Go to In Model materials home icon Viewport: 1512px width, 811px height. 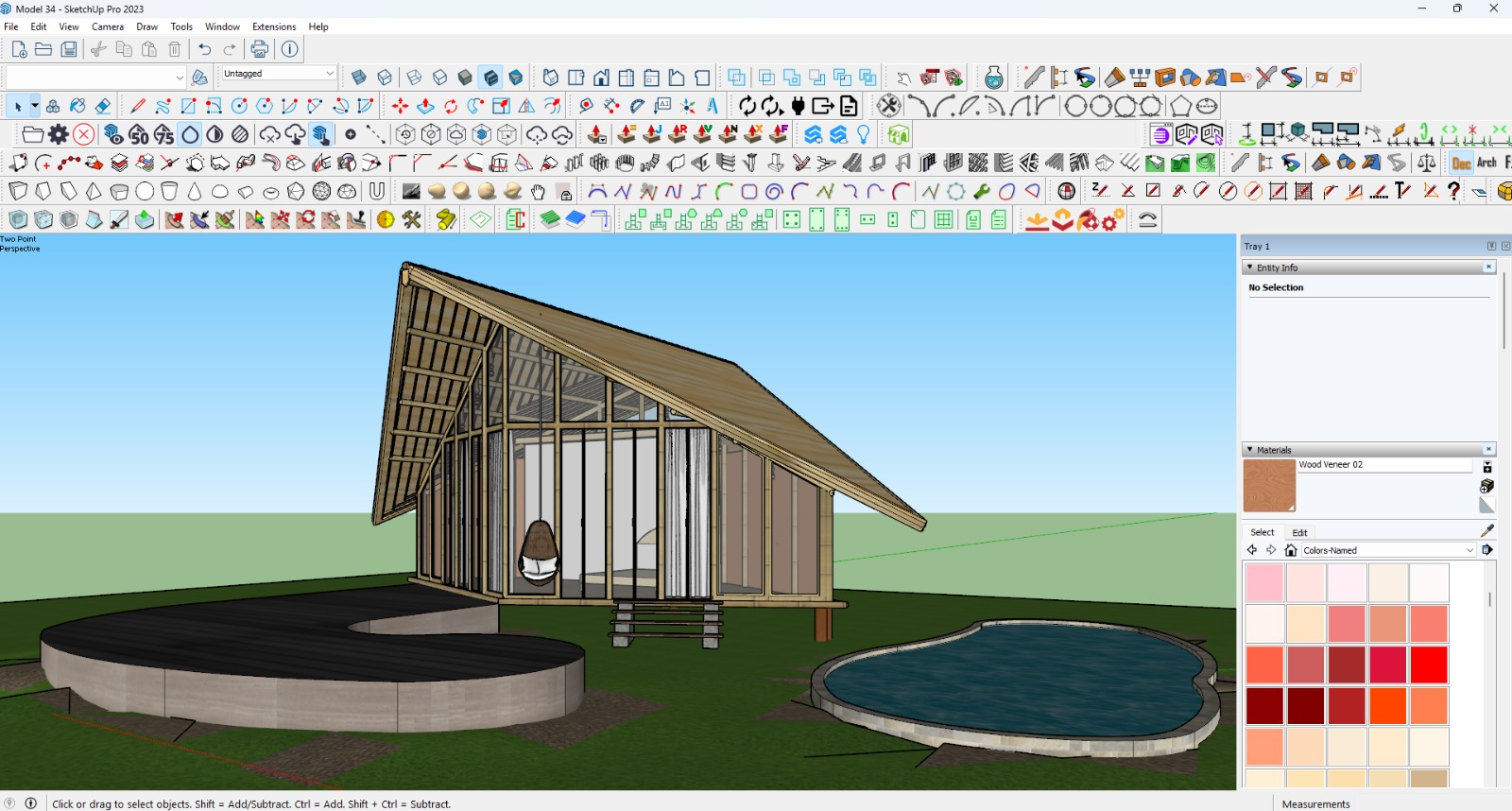click(1291, 550)
